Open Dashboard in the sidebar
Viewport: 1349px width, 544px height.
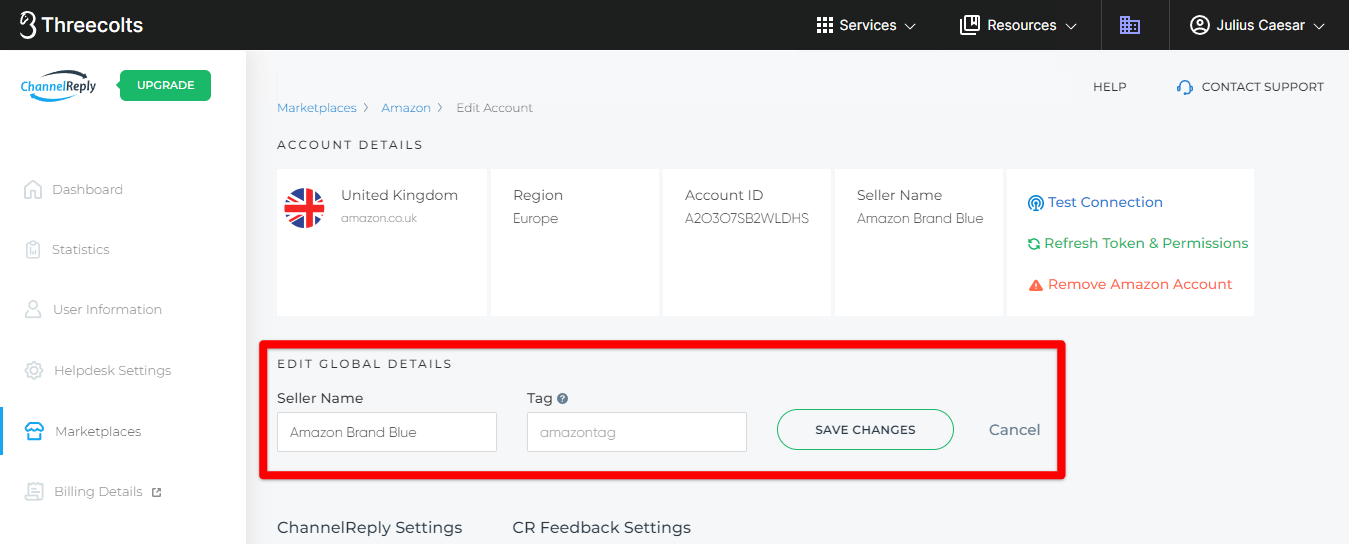pos(87,190)
